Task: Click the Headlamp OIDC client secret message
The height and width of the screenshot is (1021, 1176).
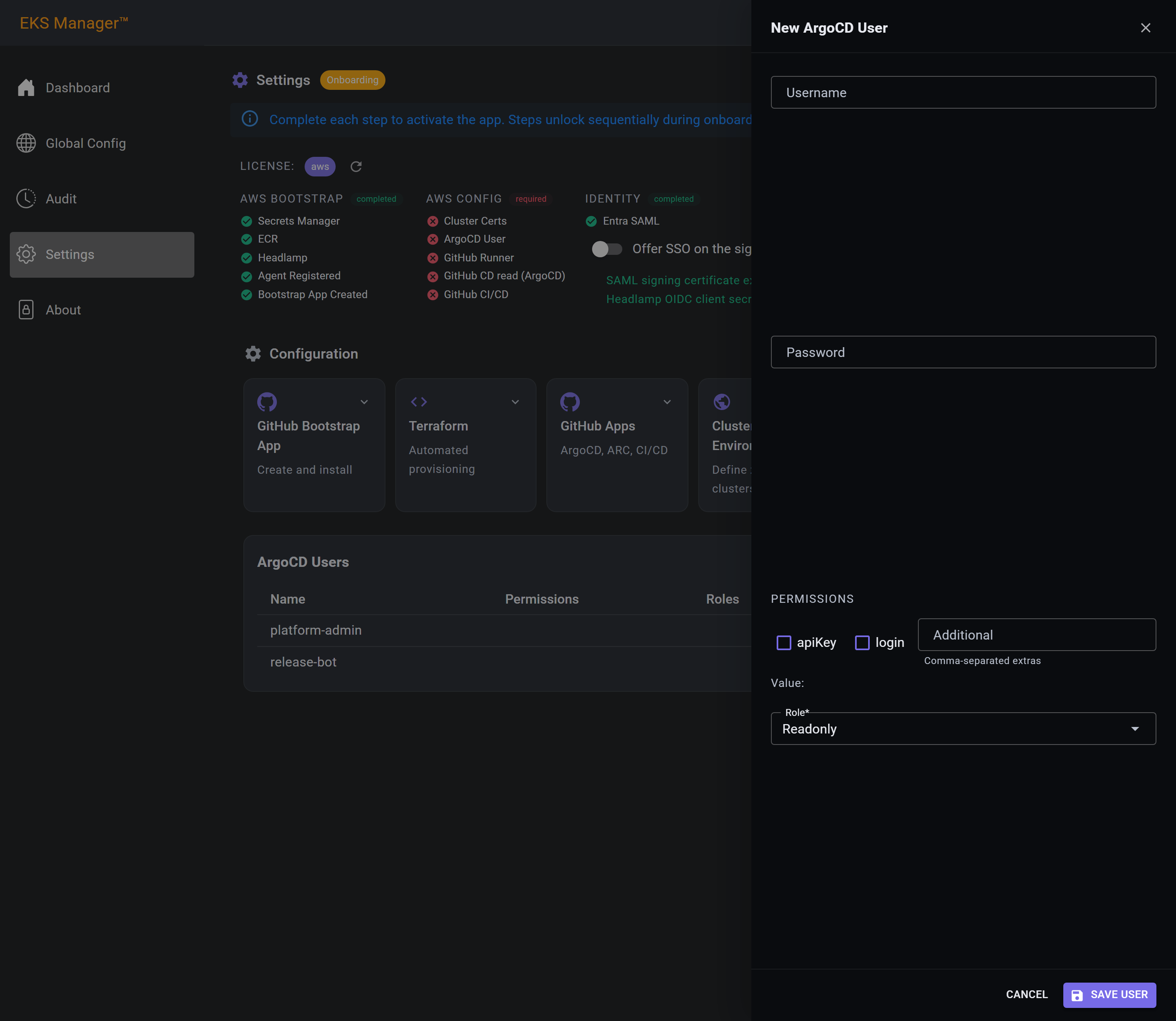Action: tap(679, 299)
